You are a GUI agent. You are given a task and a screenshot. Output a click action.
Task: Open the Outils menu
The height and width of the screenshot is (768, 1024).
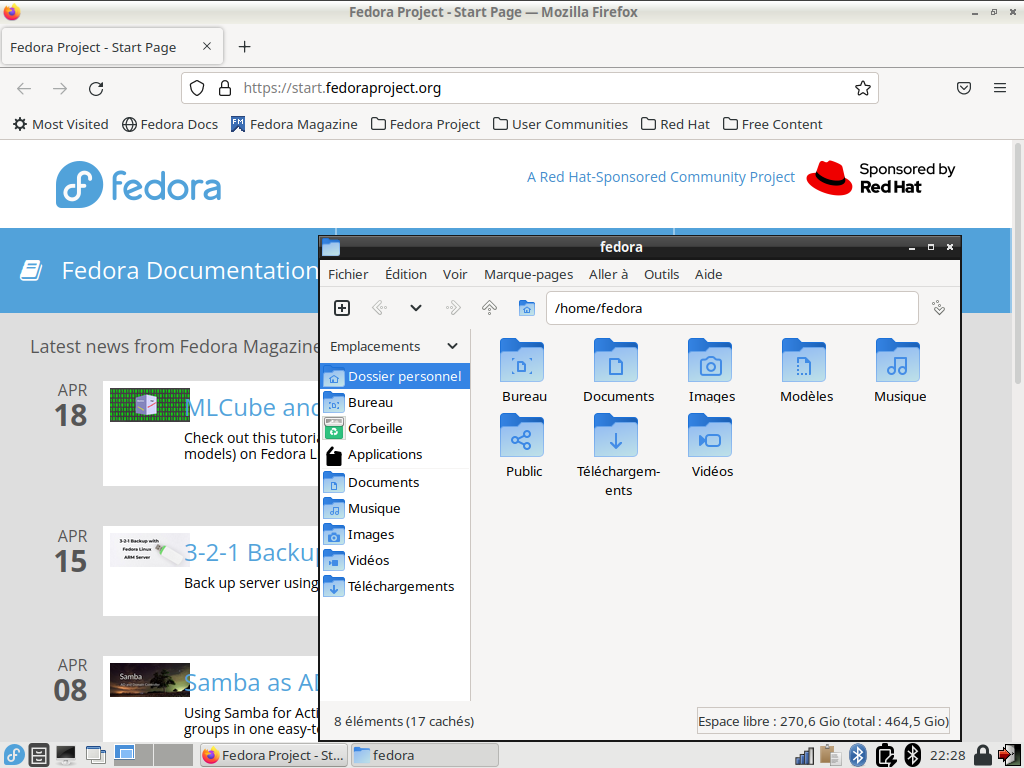pos(662,274)
